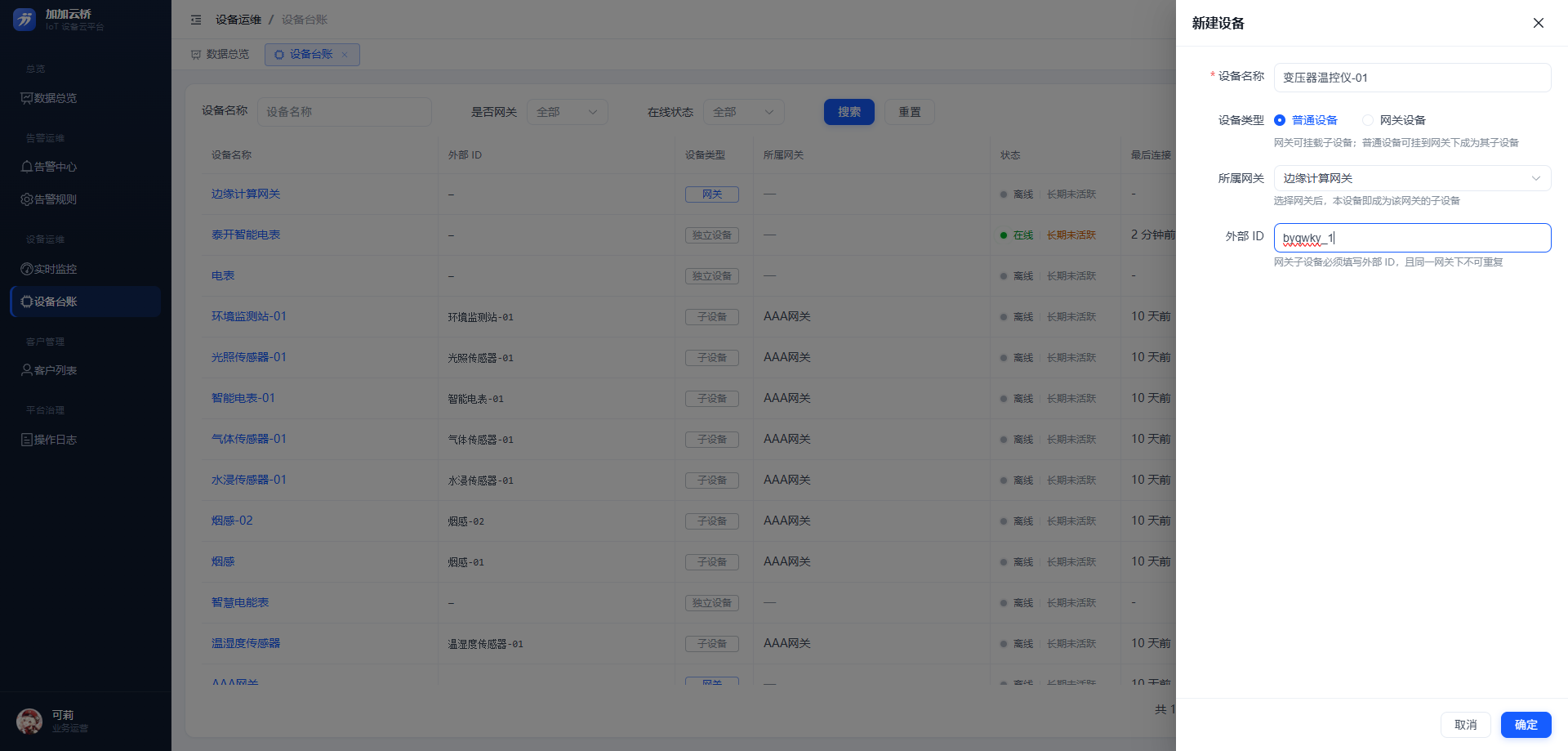The height and width of the screenshot is (751, 1568).
Task: Open 在线状态 filter dropdown
Action: pyautogui.click(x=744, y=112)
